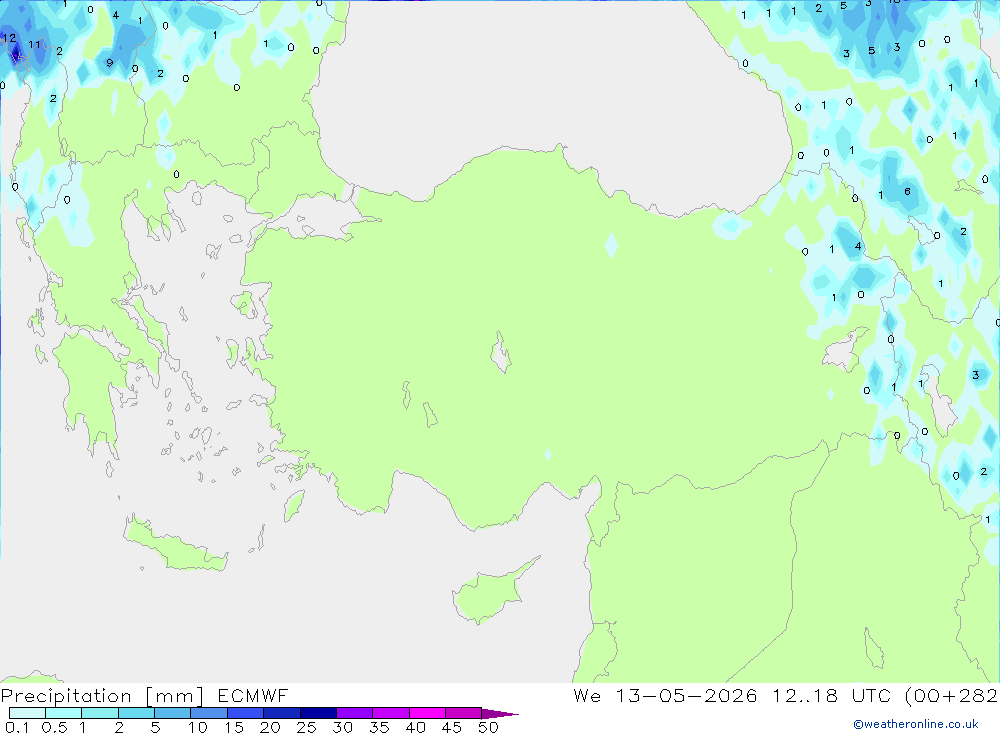Click the "ECMWF" model label
1000x733 pixels.
[x=253, y=695]
